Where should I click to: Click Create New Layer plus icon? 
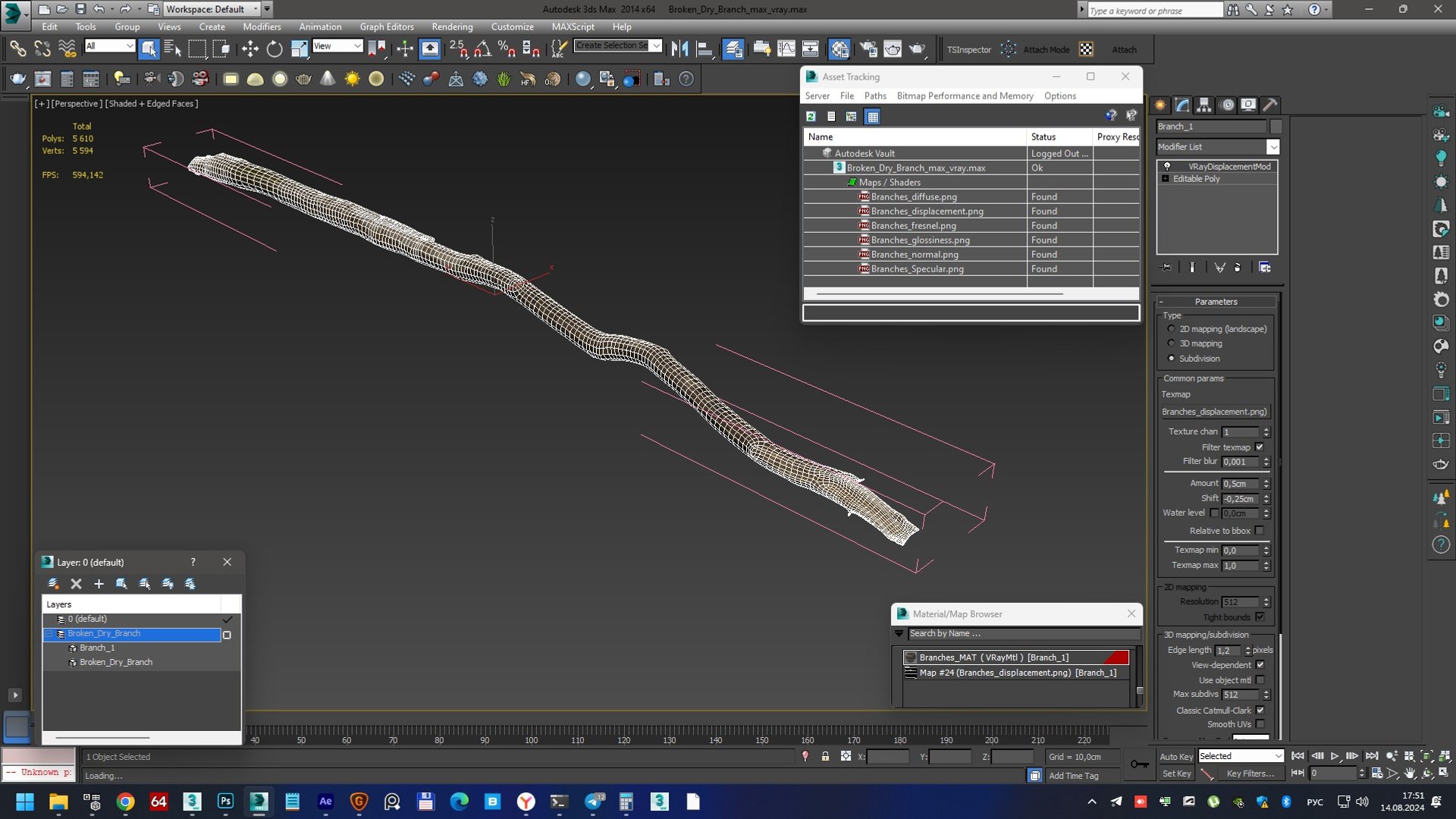tap(99, 583)
